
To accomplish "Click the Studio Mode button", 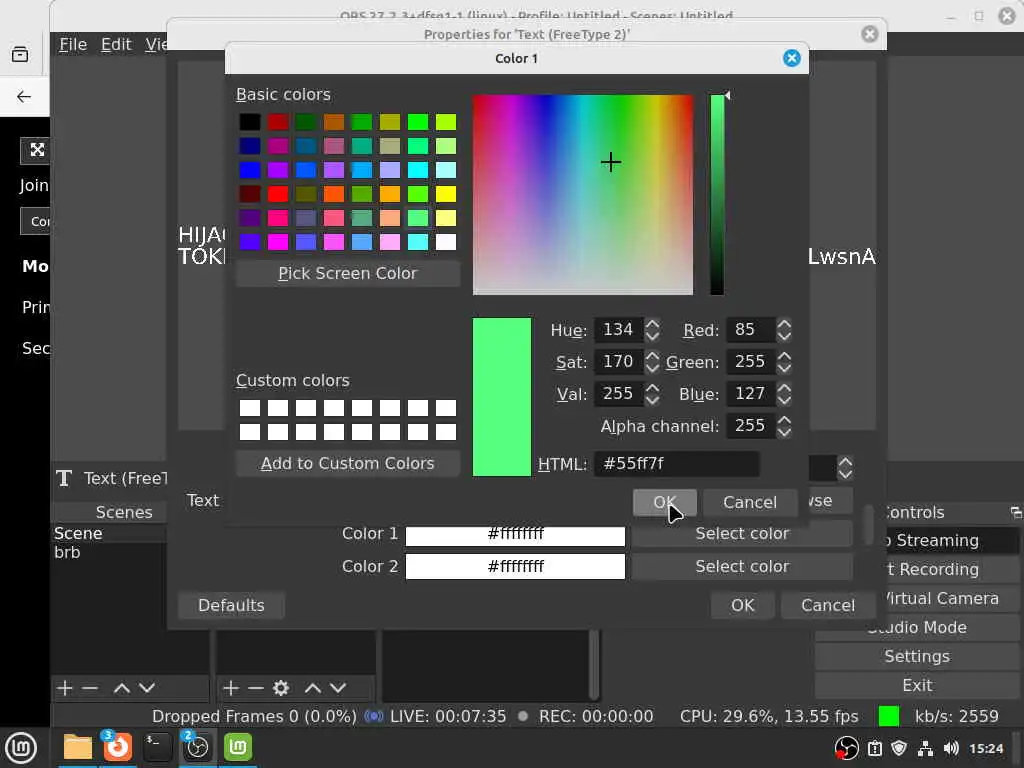I will 917,628.
